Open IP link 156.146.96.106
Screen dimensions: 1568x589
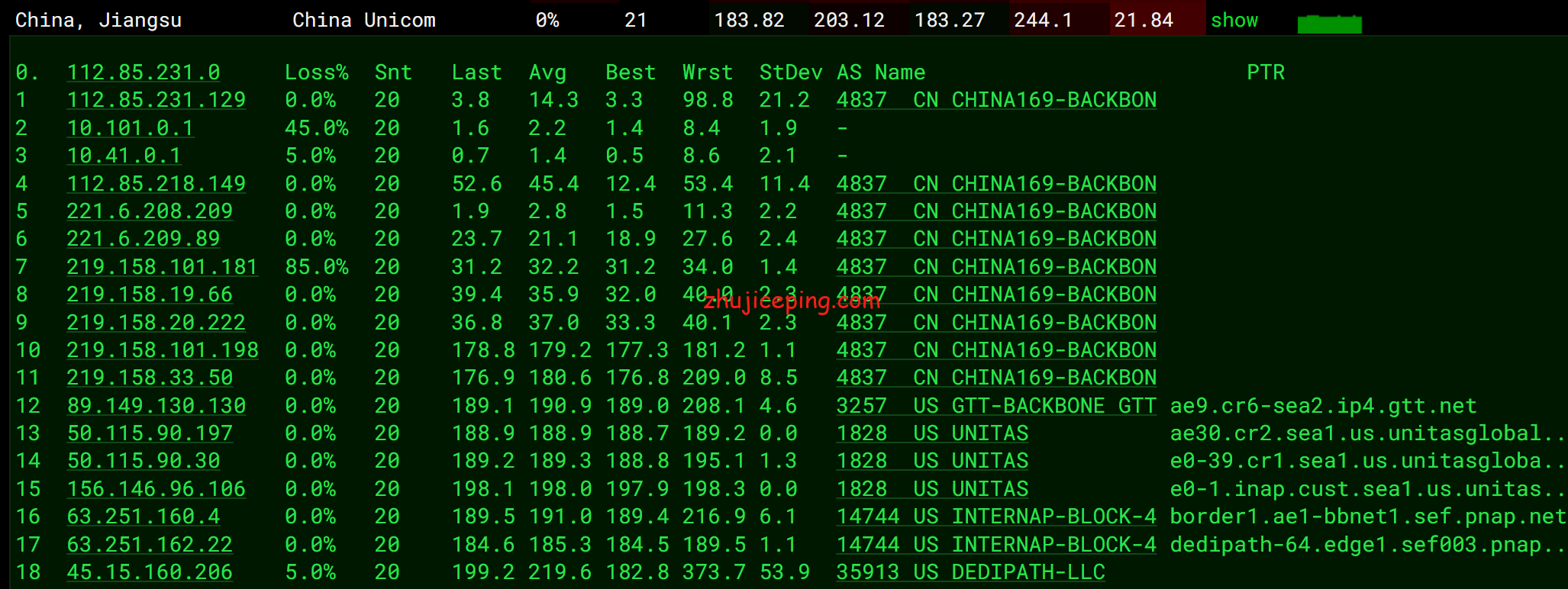(x=156, y=489)
